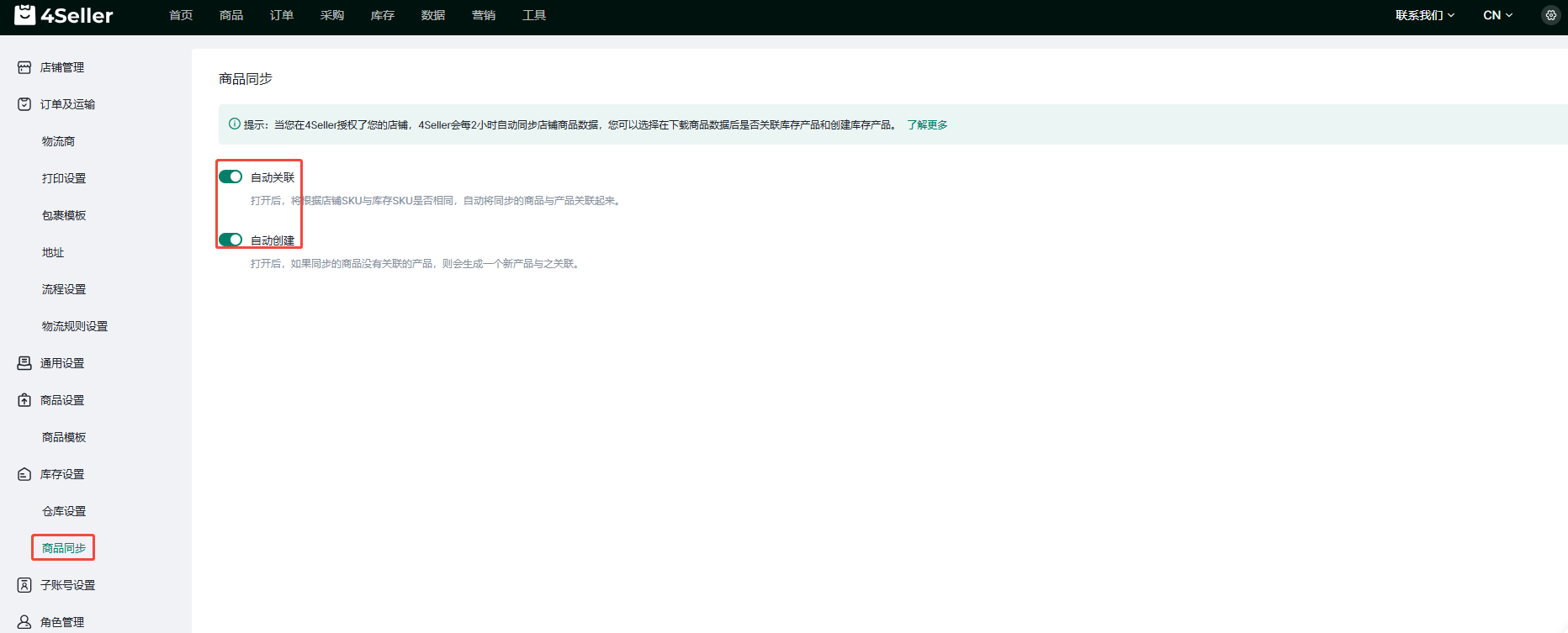
Task: Open the settings gear icon in top bar
Action: click(1550, 15)
